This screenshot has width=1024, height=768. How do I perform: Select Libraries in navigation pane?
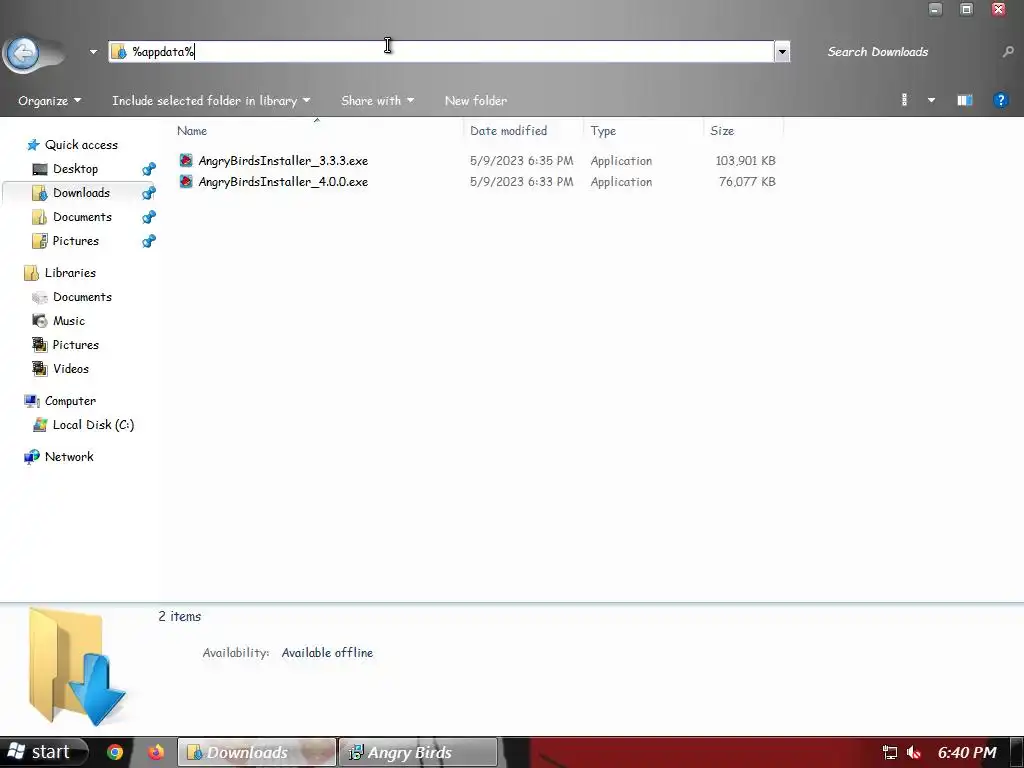coord(71,273)
